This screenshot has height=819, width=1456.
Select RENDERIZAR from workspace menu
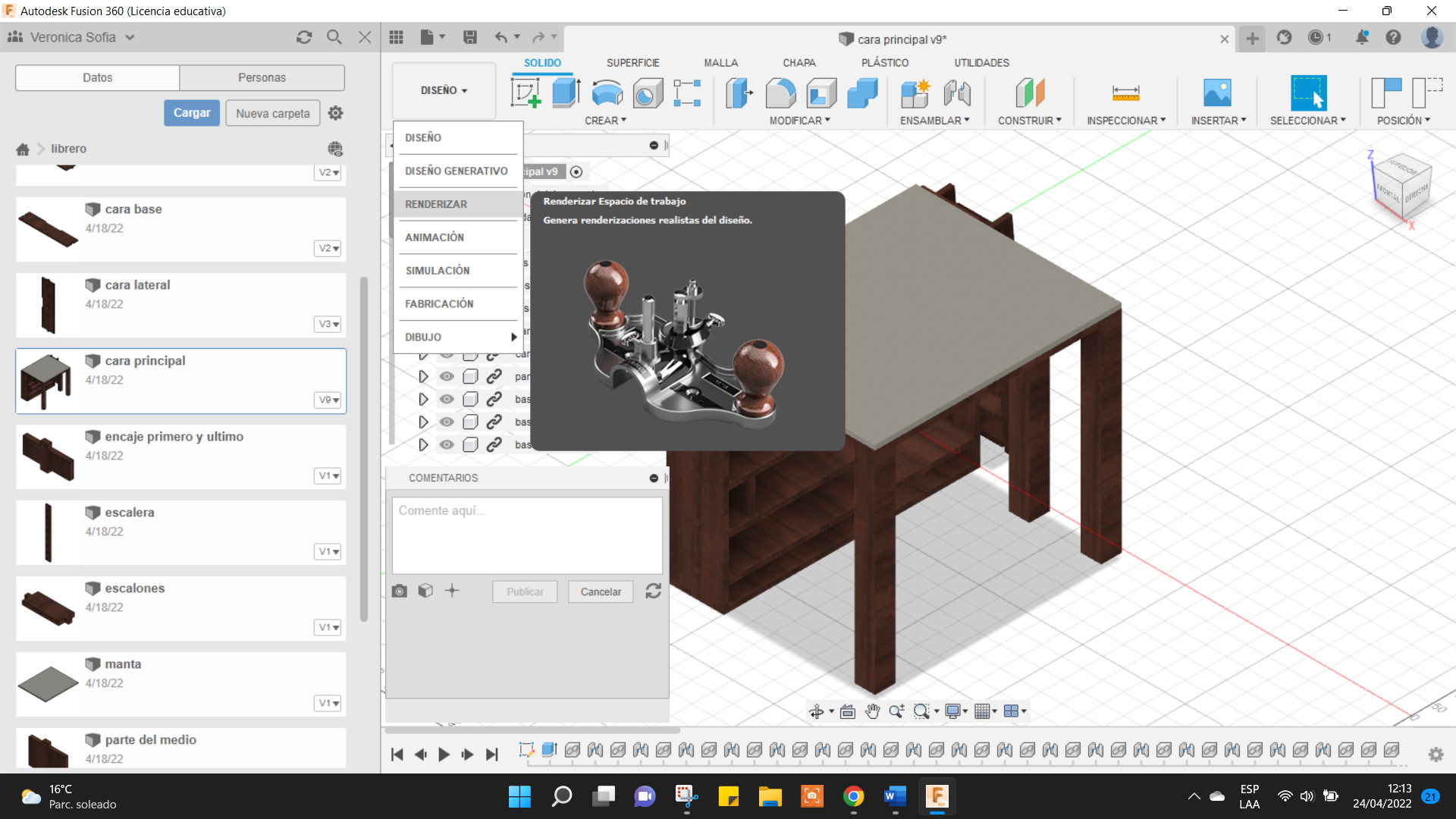(436, 204)
